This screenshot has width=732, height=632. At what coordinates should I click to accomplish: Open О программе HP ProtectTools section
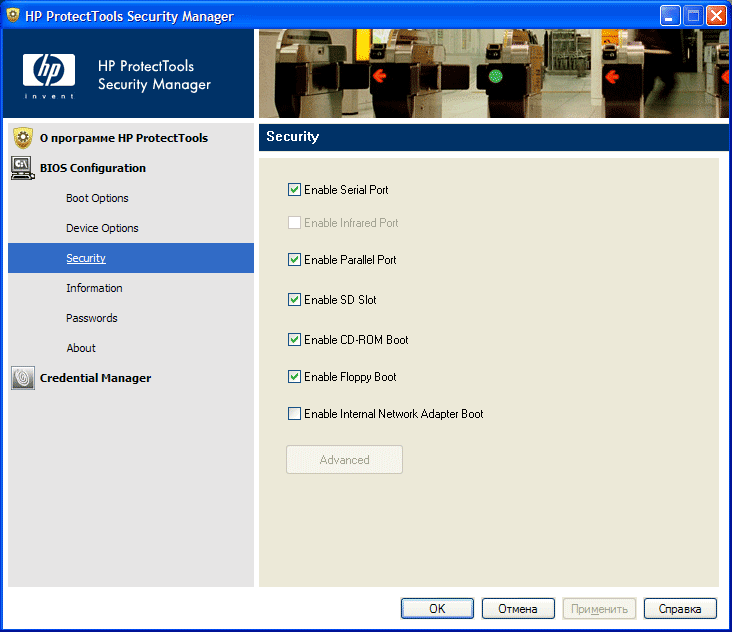click(124, 138)
